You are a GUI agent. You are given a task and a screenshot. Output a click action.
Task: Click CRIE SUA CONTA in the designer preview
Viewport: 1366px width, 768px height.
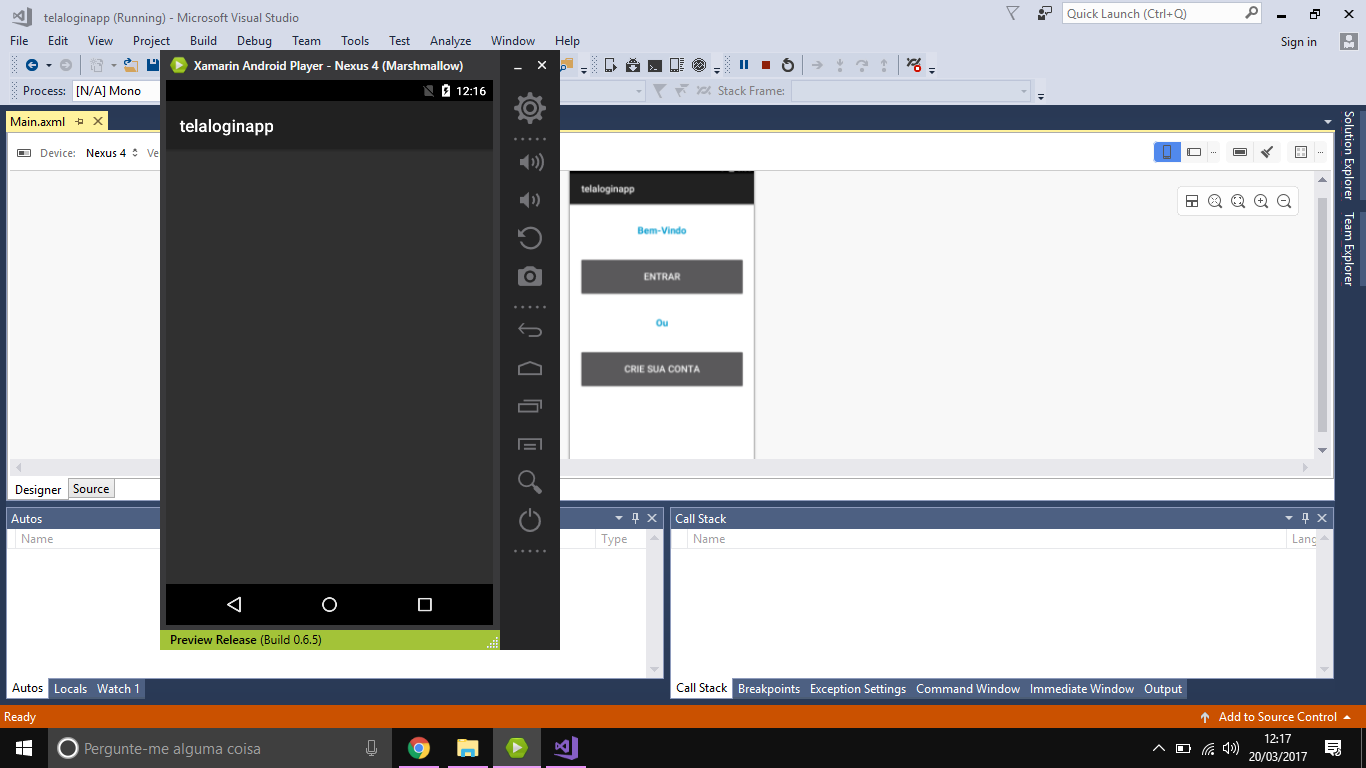coord(662,369)
